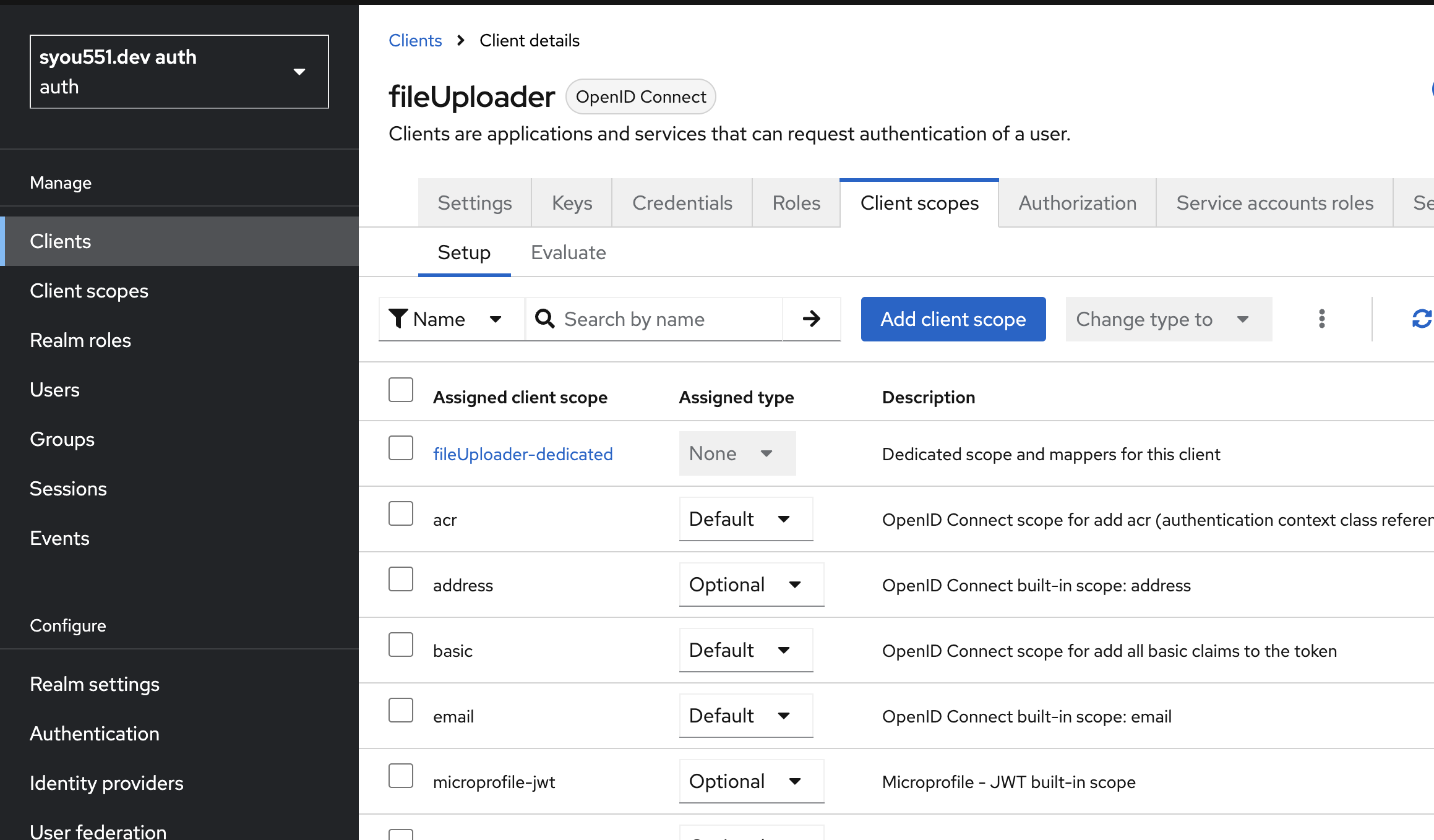Screen dimensions: 1434x840
Task: Click the Add client scope button
Action: [953, 319]
